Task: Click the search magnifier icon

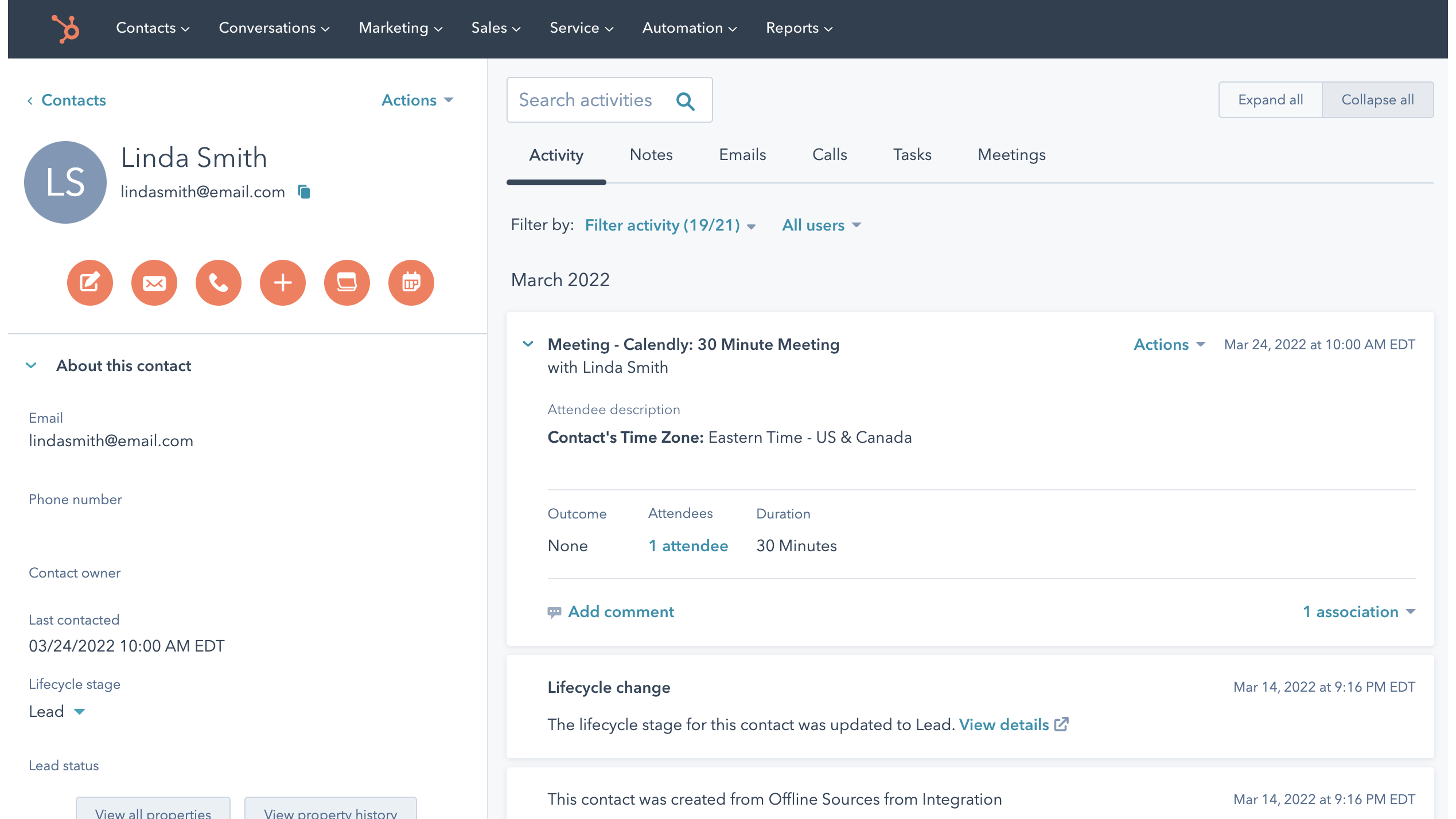Action: click(685, 101)
